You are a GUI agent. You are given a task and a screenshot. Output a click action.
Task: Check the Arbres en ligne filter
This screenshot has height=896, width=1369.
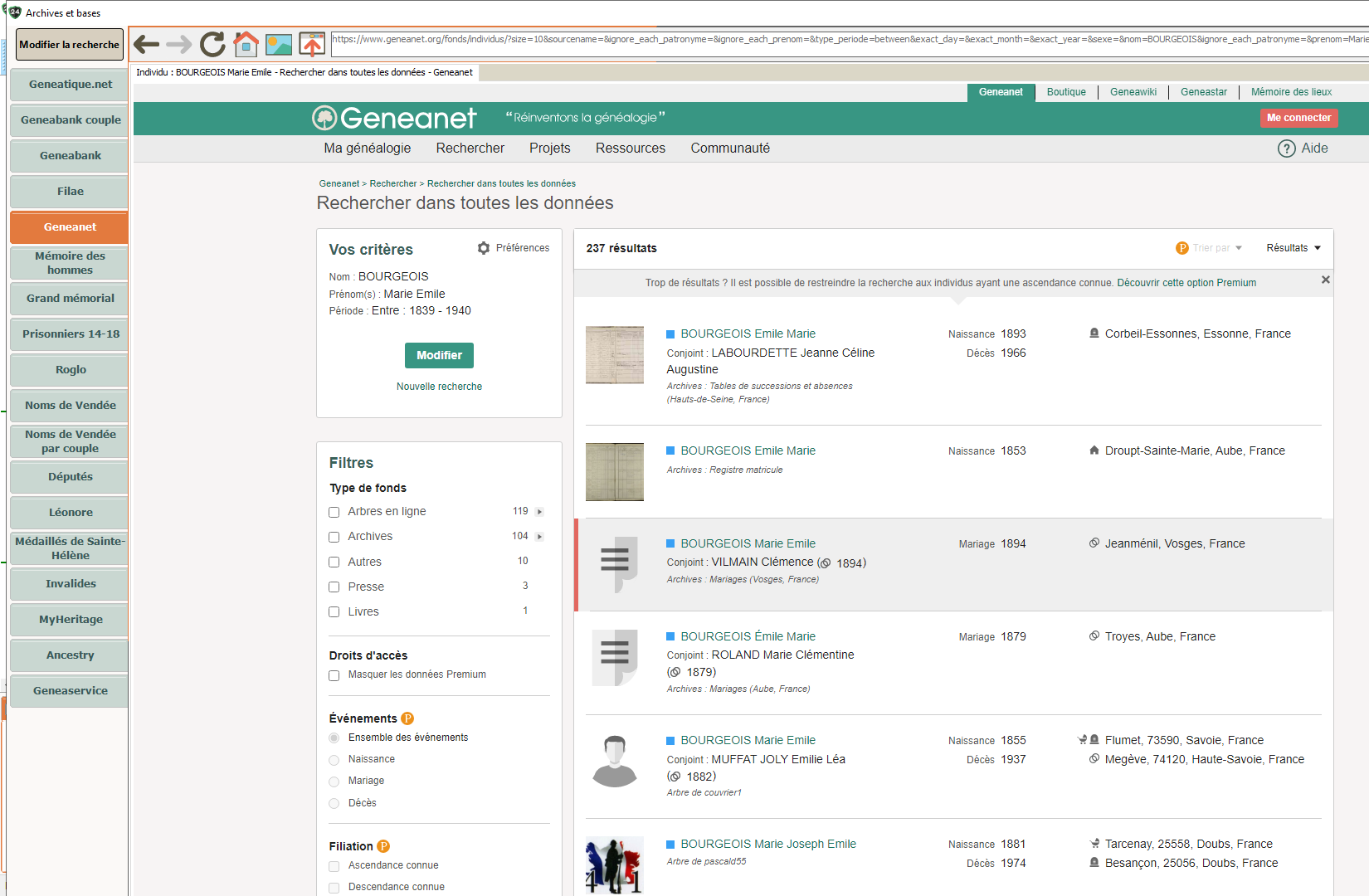pos(334,512)
